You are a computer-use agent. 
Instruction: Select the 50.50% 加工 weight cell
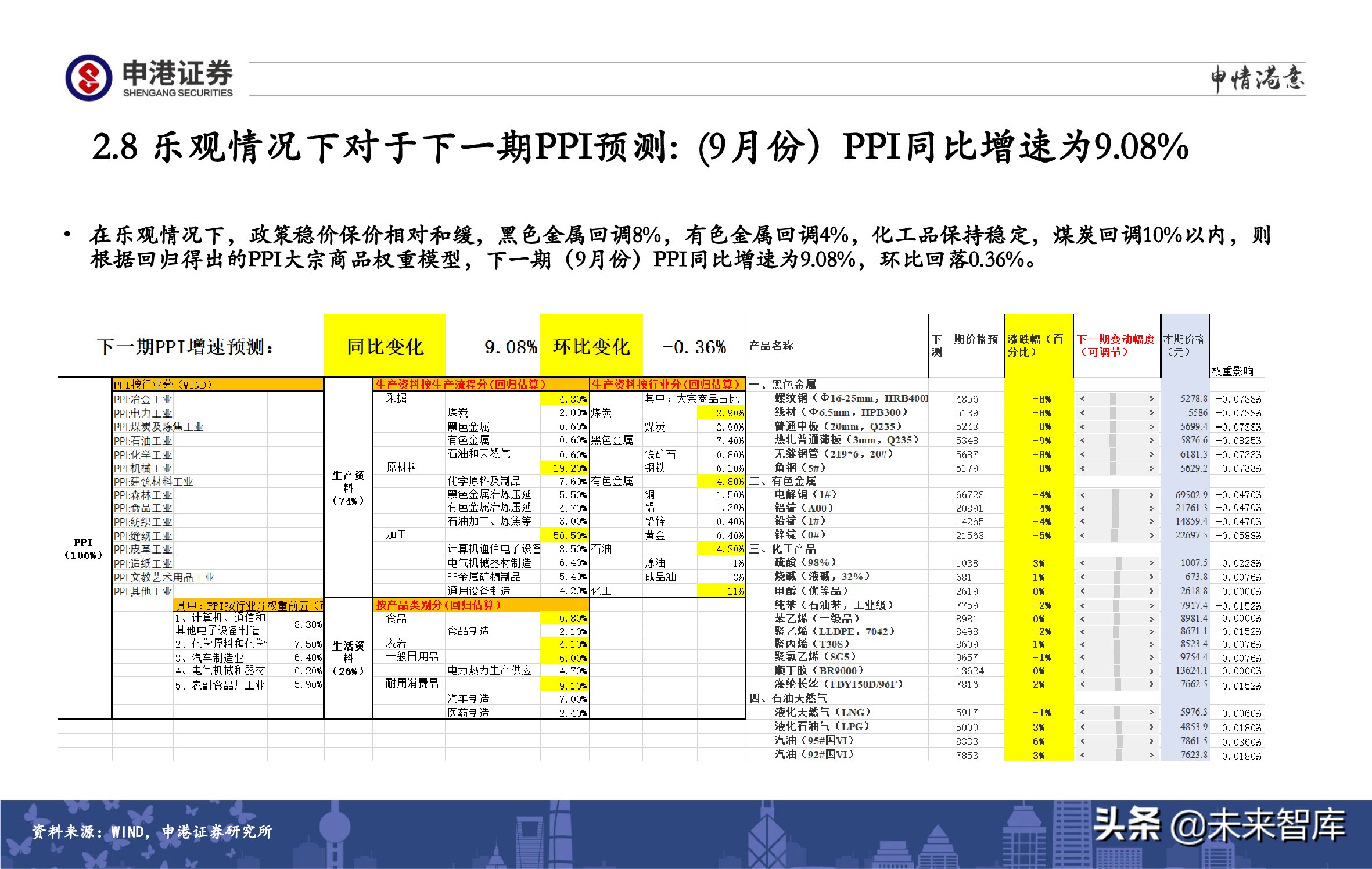[x=565, y=535]
